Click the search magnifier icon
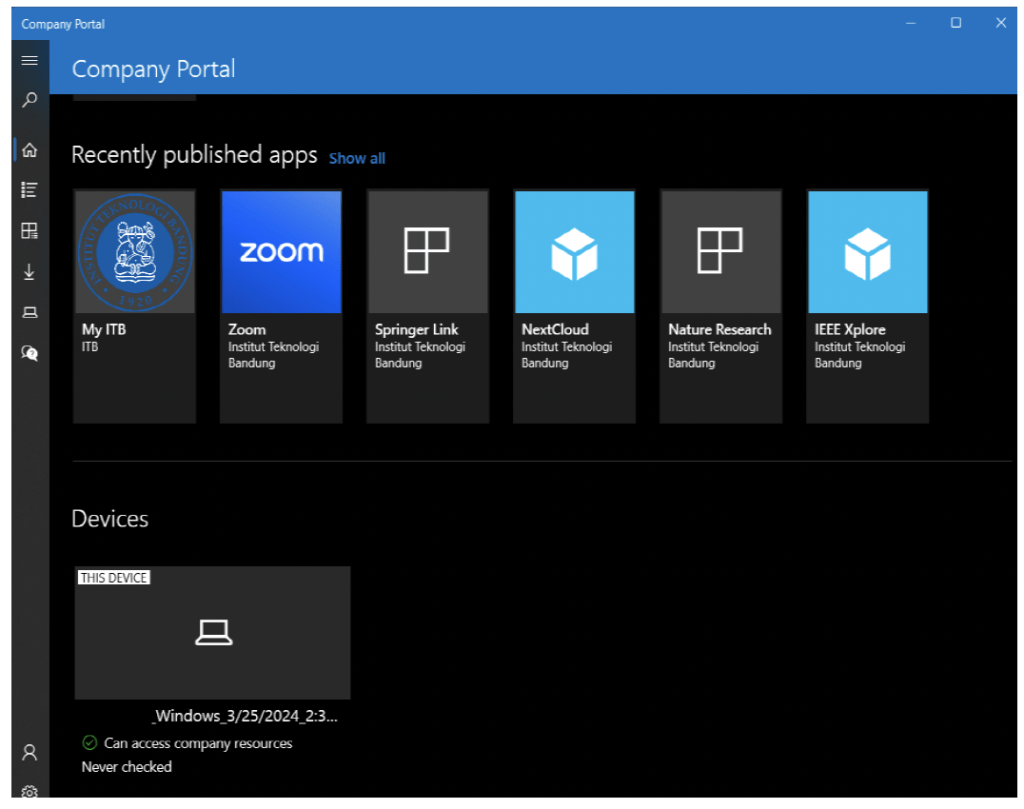The image size is (1024, 809). click(29, 100)
